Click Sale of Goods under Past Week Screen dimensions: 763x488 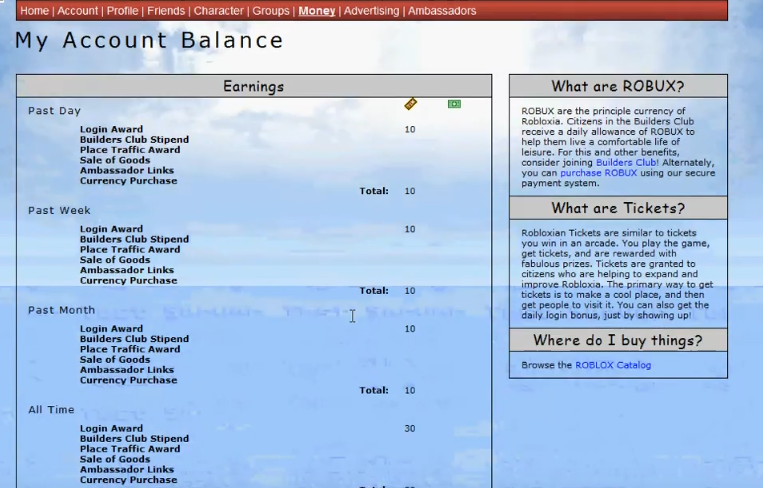point(115,259)
